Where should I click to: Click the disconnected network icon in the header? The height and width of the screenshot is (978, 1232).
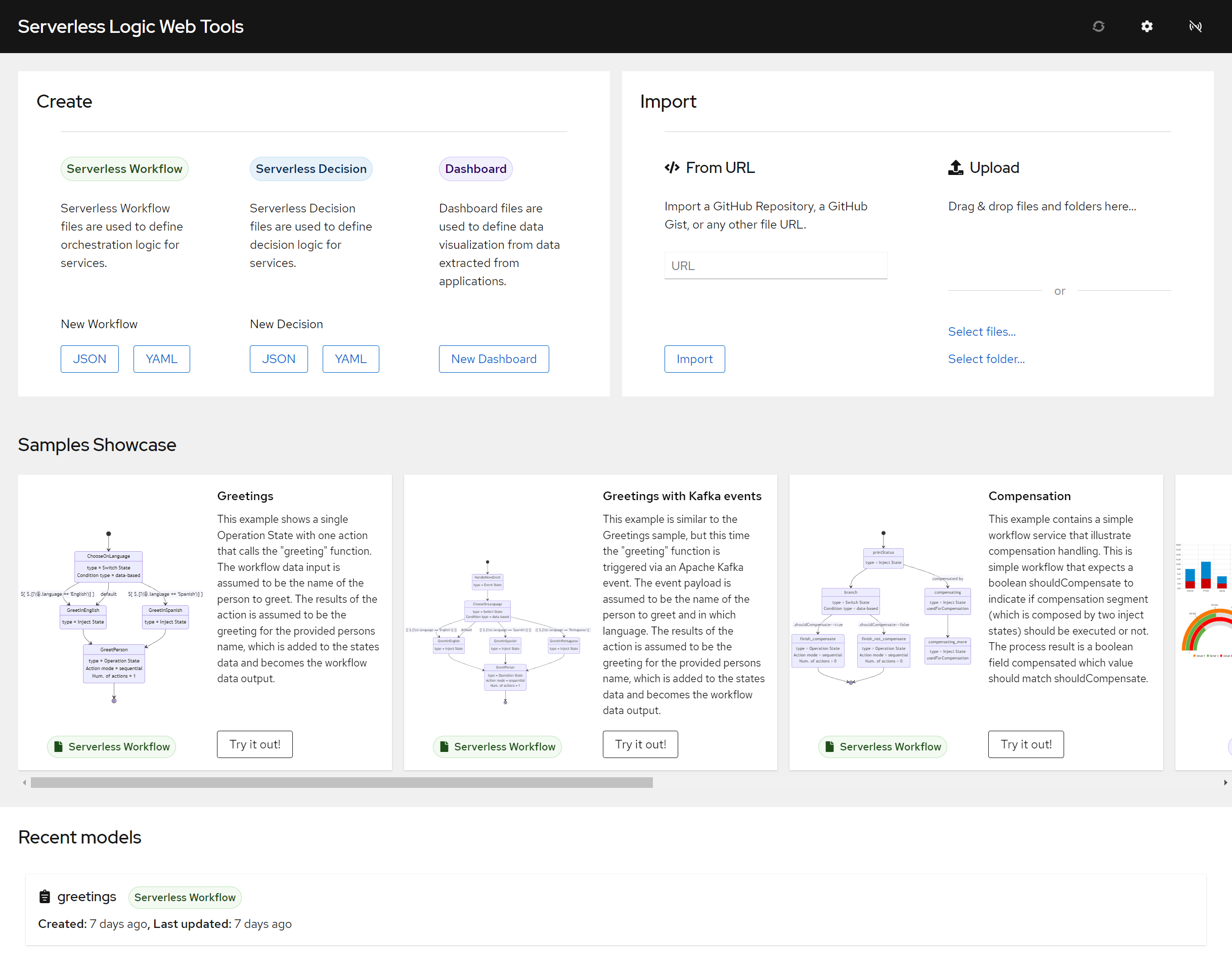click(x=1196, y=26)
